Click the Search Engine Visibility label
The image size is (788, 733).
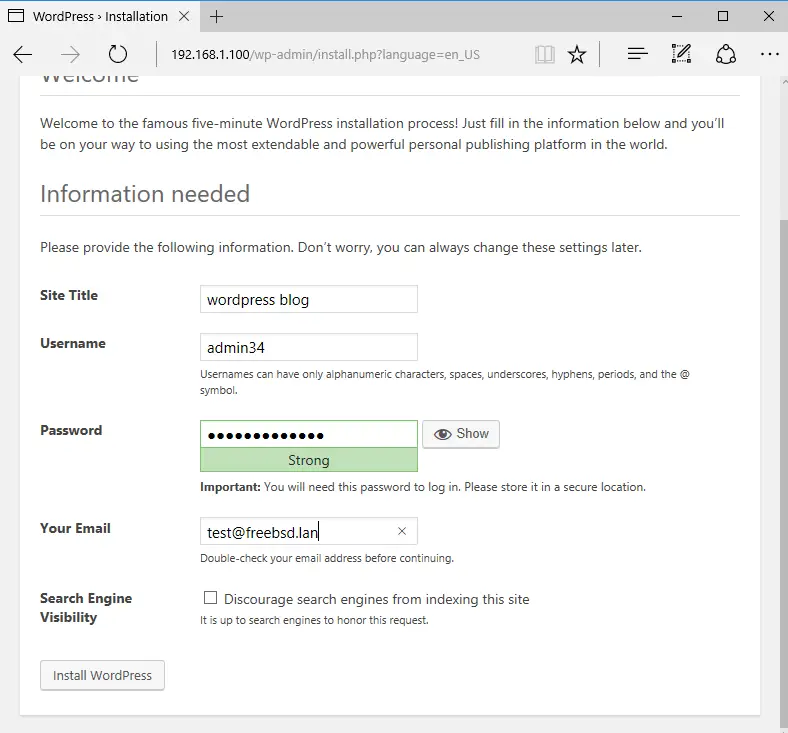(x=86, y=607)
